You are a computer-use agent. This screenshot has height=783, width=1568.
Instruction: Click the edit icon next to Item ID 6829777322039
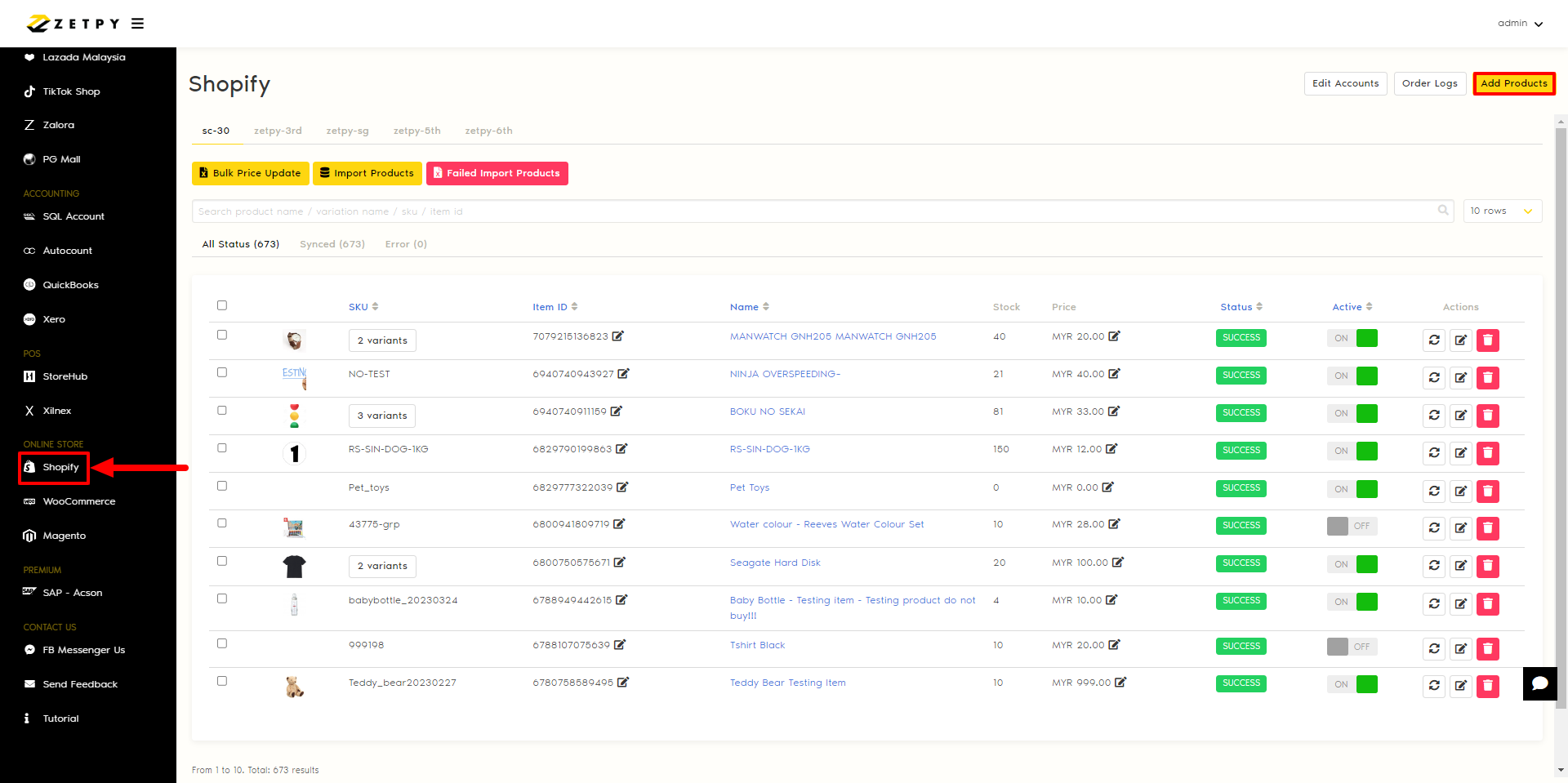click(622, 487)
